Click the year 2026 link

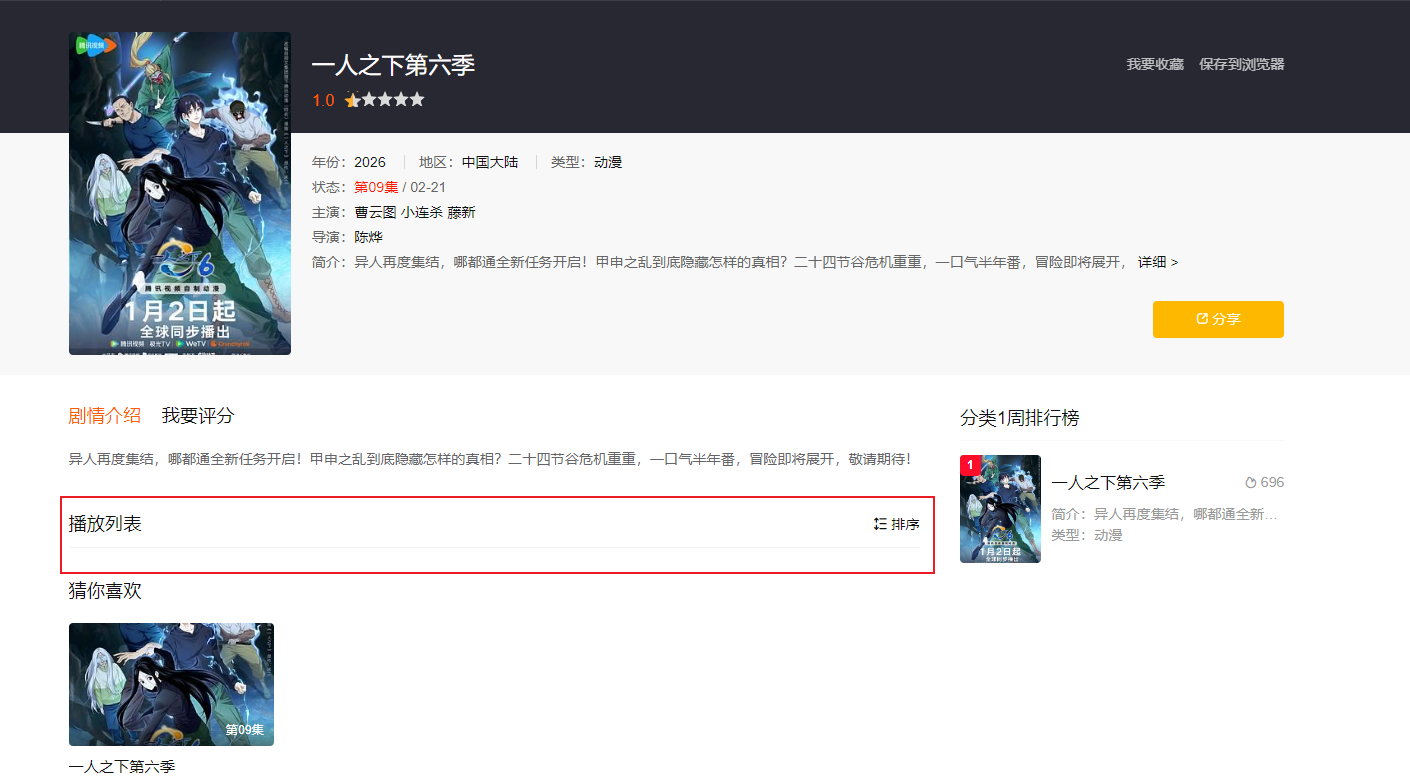[x=370, y=162]
